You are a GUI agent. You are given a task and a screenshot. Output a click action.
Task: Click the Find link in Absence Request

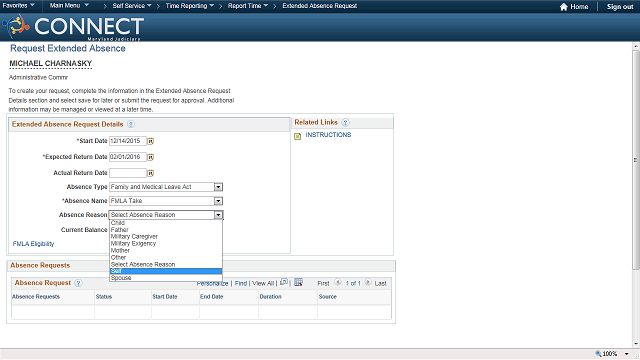[241, 283]
